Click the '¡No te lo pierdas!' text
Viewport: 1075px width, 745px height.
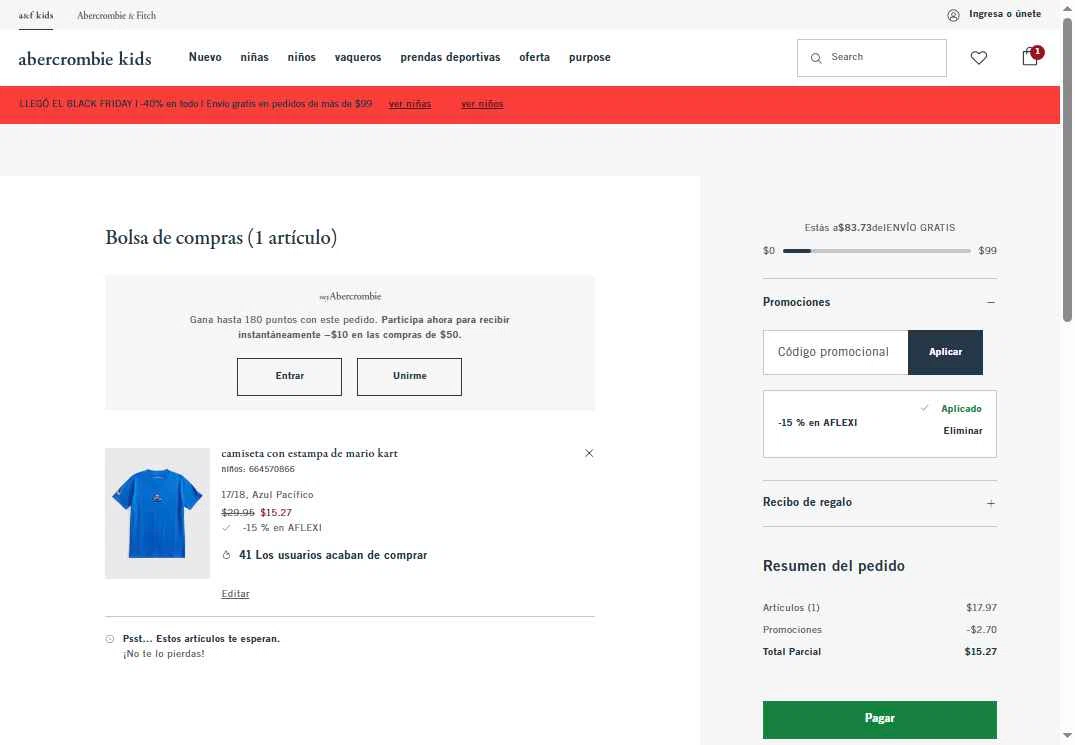[163, 654]
